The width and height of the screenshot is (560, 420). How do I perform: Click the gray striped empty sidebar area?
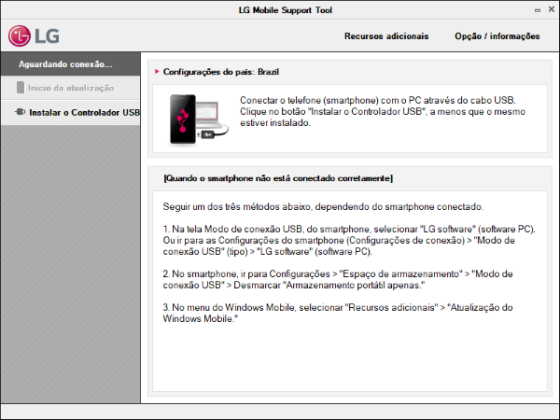point(71,264)
